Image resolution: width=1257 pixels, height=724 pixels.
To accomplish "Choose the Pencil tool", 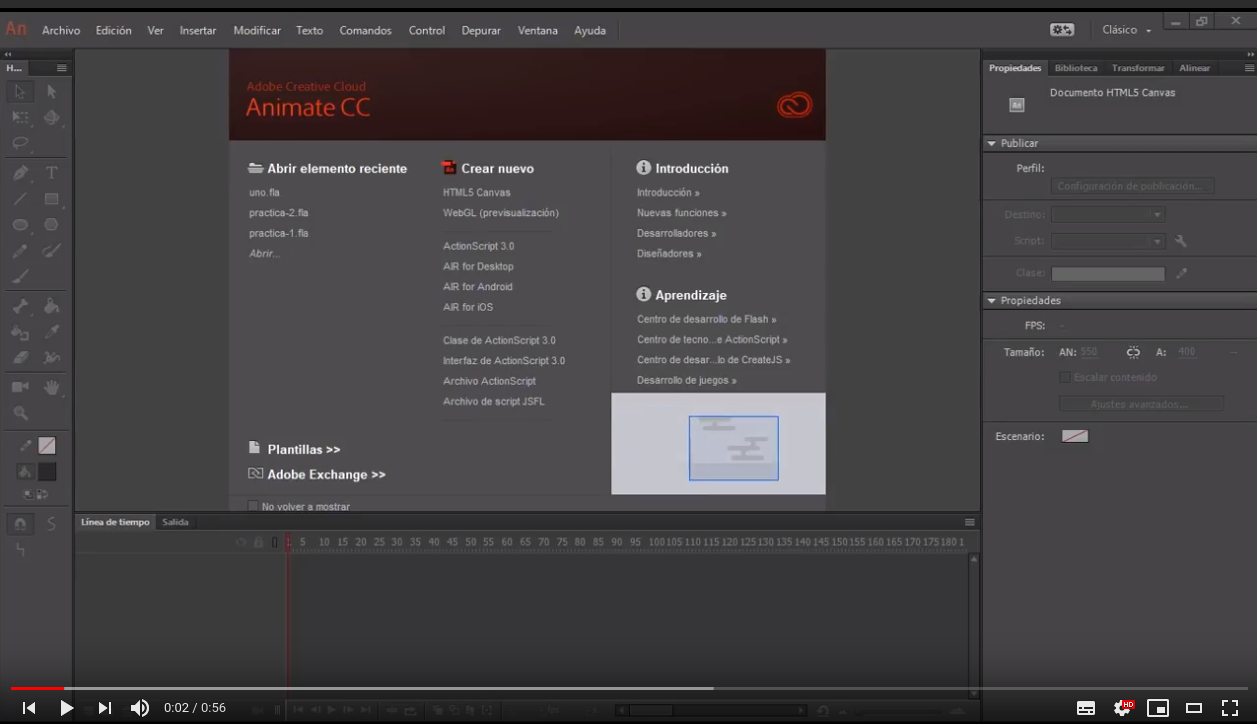I will pos(20,251).
